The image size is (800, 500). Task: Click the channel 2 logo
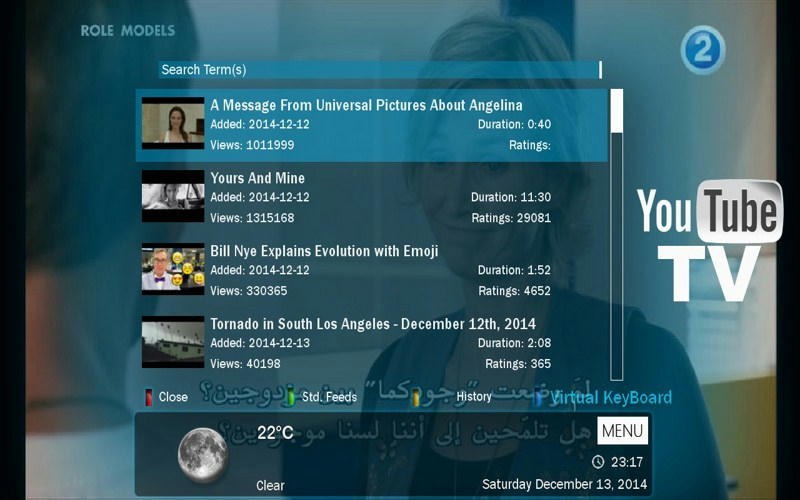(x=703, y=50)
